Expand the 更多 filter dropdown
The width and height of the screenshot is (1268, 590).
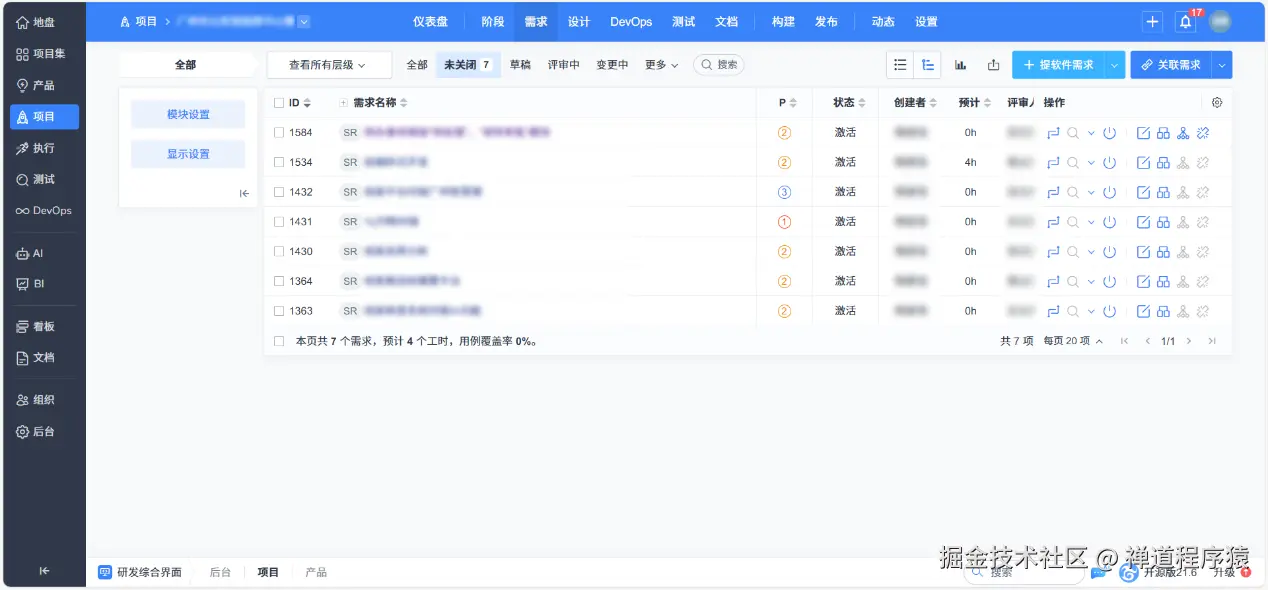pyautogui.click(x=659, y=64)
